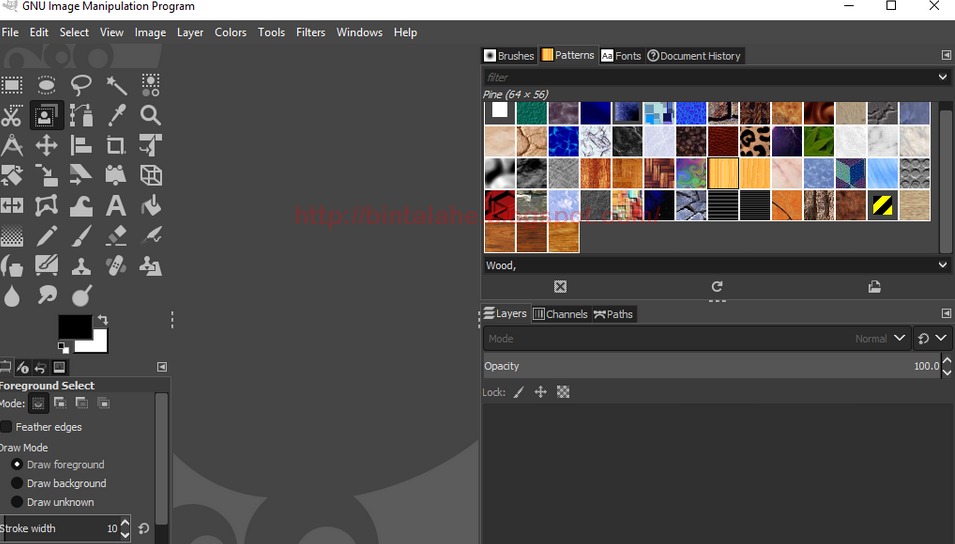This screenshot has height=544, width=955.
Task: Open the Filters menu
Action: [x=311, y=32]
